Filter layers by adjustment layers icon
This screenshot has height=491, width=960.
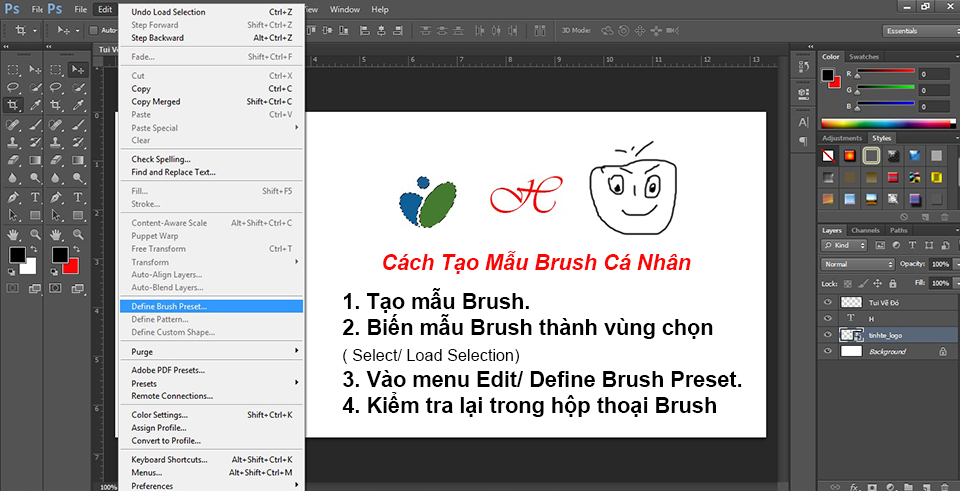(x=896, y=245)
